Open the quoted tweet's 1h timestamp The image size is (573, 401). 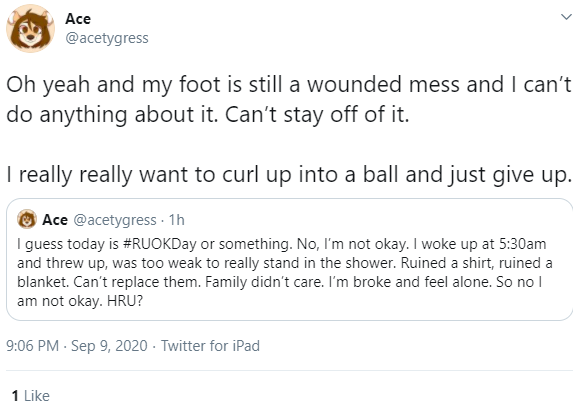click(x=177, y=220)
